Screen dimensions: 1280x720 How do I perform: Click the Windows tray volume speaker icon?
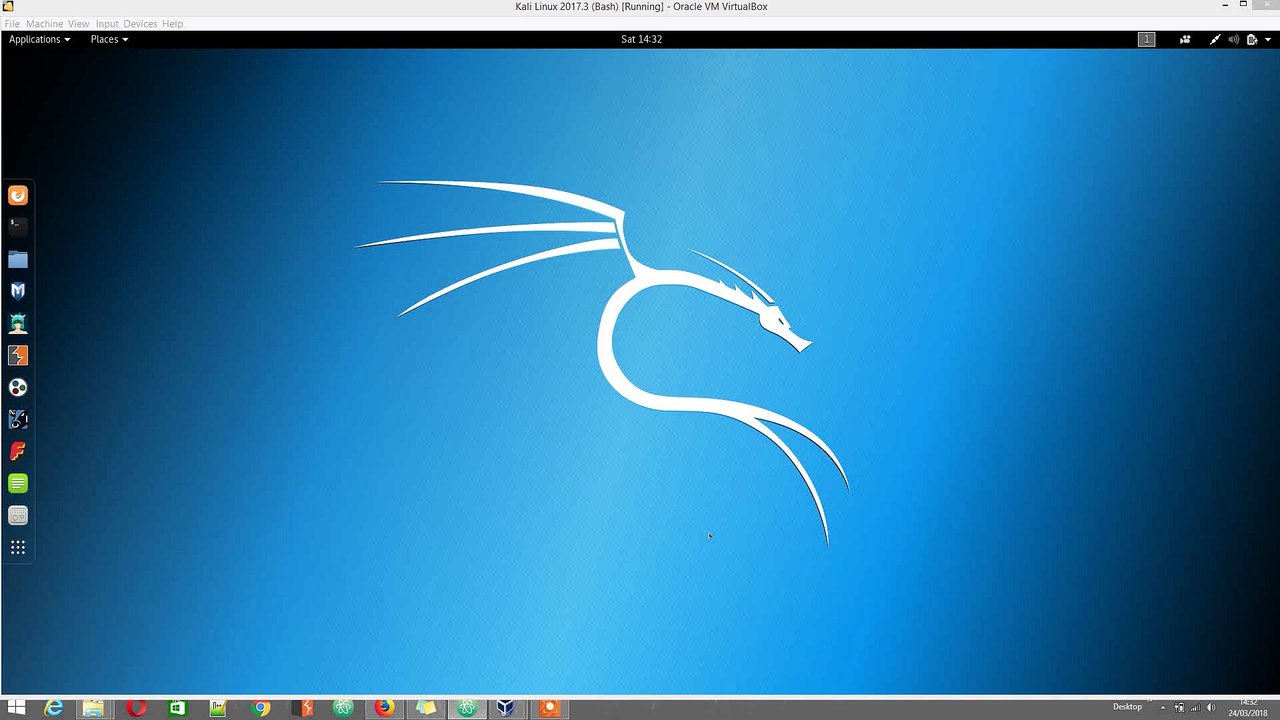click(x=1211, y=708)
